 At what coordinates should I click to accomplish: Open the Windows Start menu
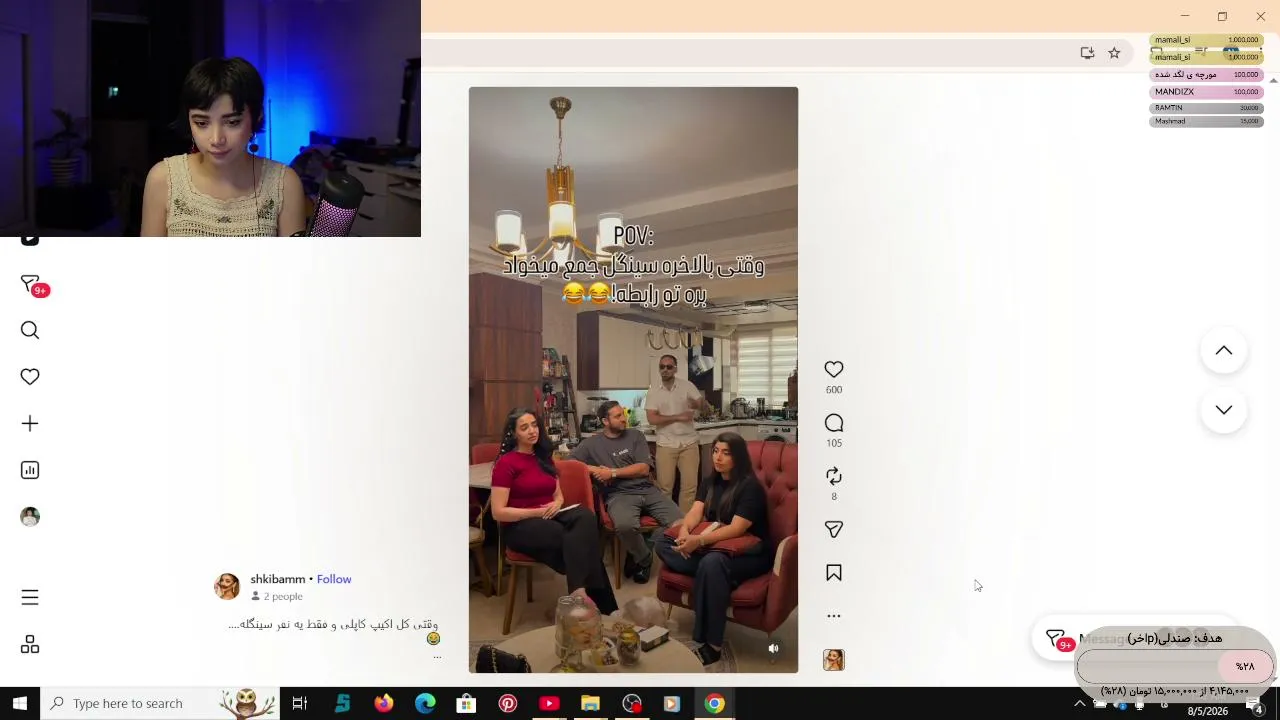(x=20, y=704)
